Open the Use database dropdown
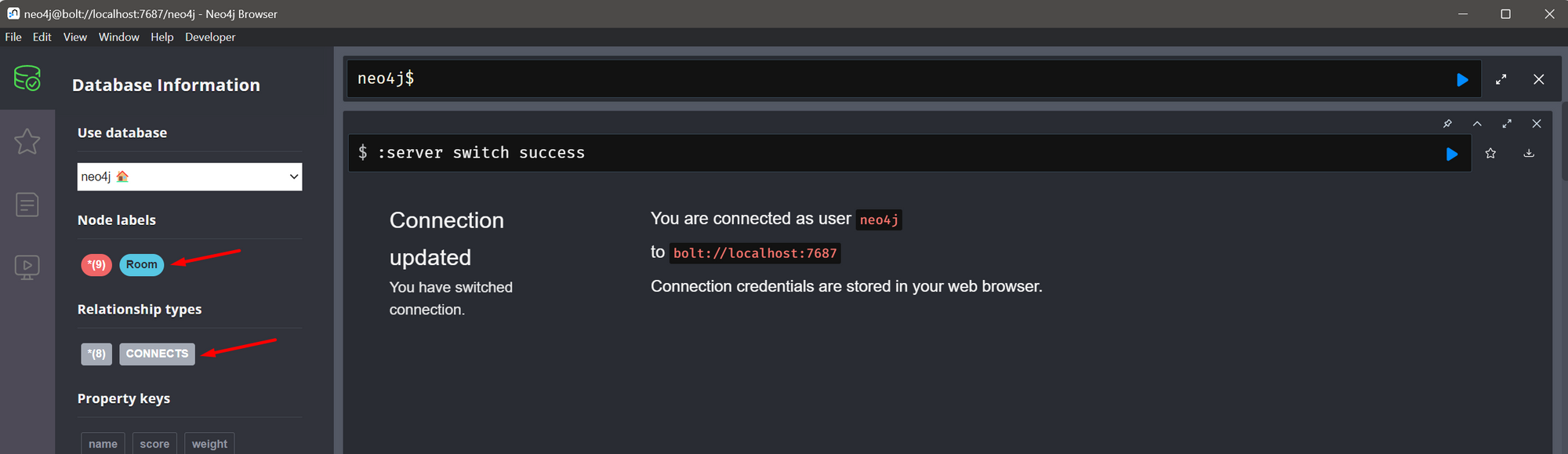The image size is (1568, 454). coord(190,177)
